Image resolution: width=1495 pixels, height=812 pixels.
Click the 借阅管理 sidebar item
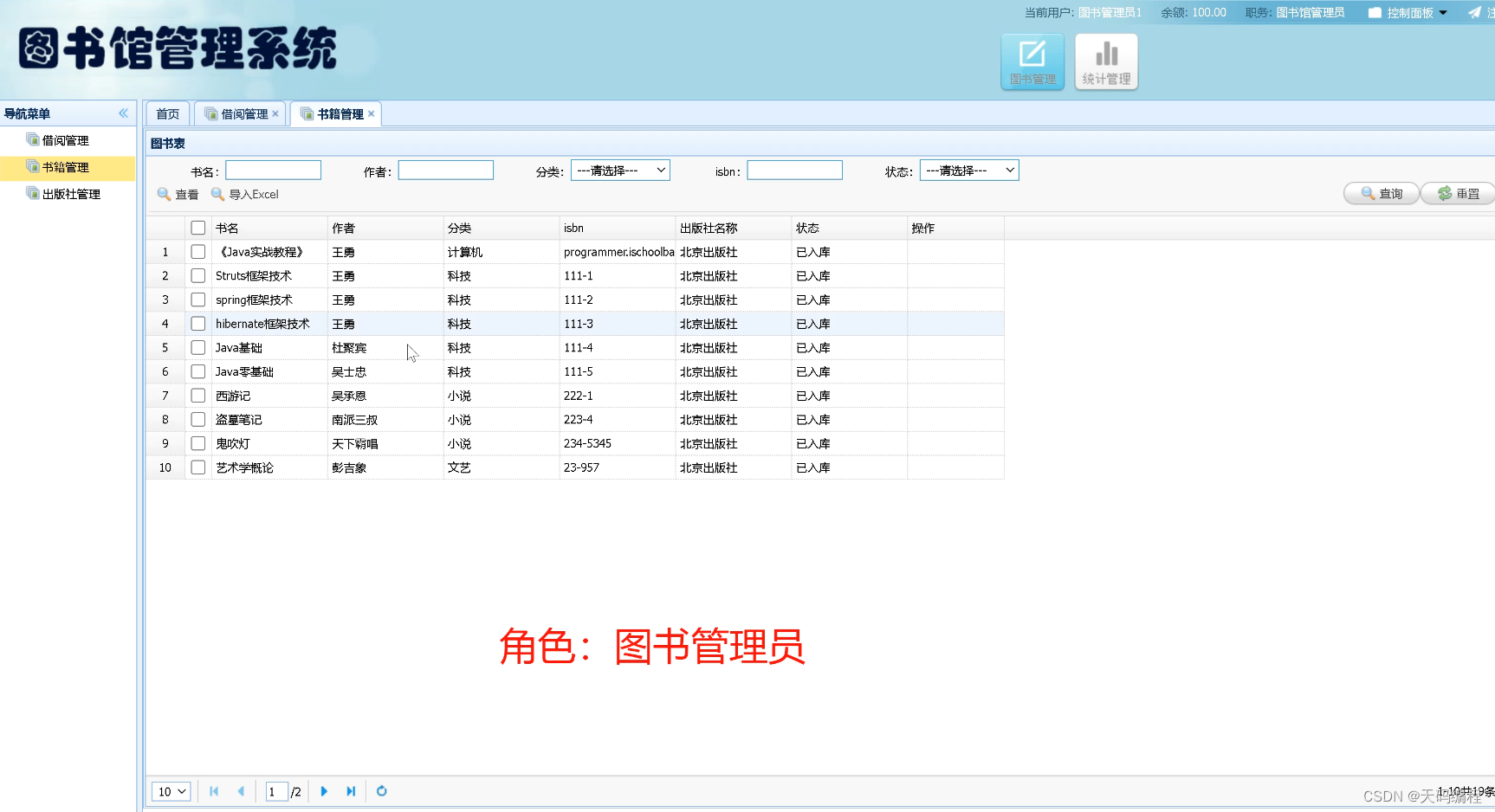pos(66,140)
